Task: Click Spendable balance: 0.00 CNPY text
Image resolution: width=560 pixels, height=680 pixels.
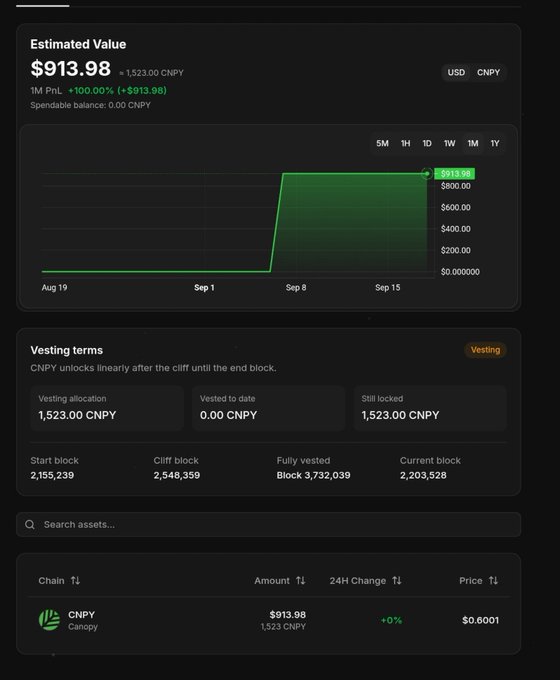Action: click(x=90, y=105)
